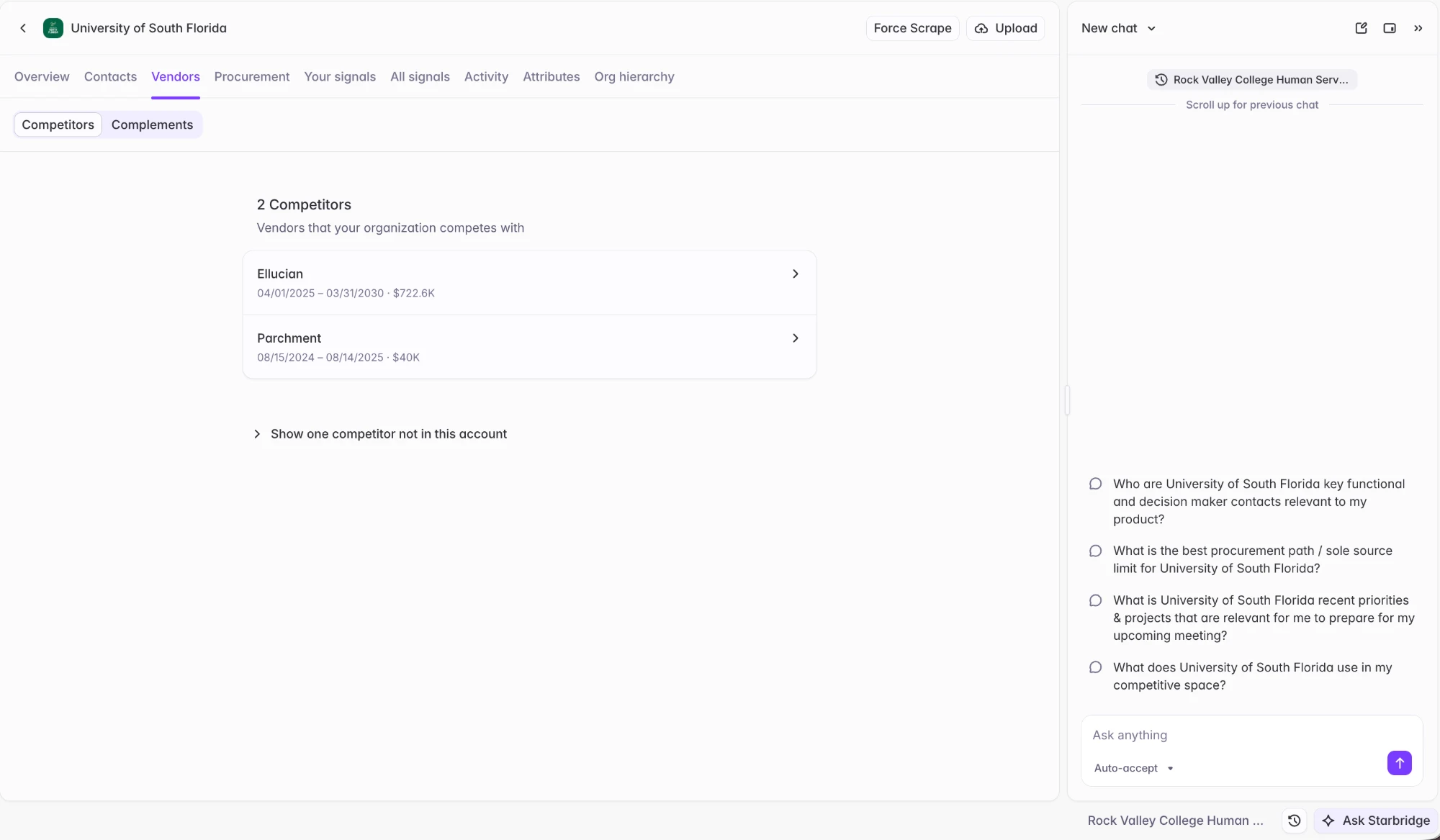Image resolution: width=1440 pixels, height=840 pixels.
Task: Select the Competitors toggle
Action: [x=58, y=125]
